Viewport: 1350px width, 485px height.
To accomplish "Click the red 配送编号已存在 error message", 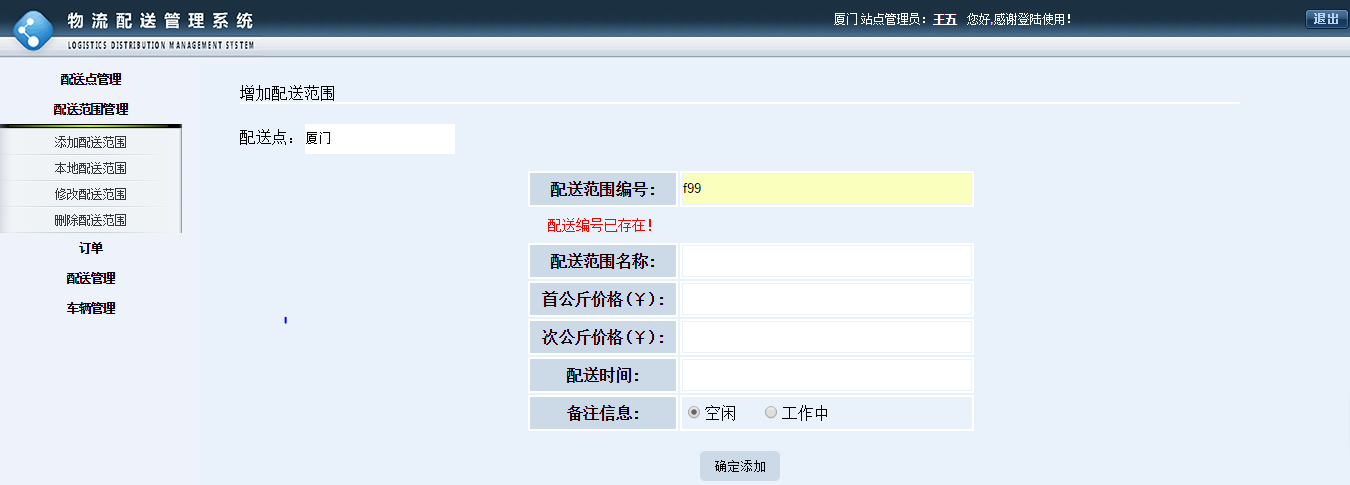I will (x=600, y=226).
